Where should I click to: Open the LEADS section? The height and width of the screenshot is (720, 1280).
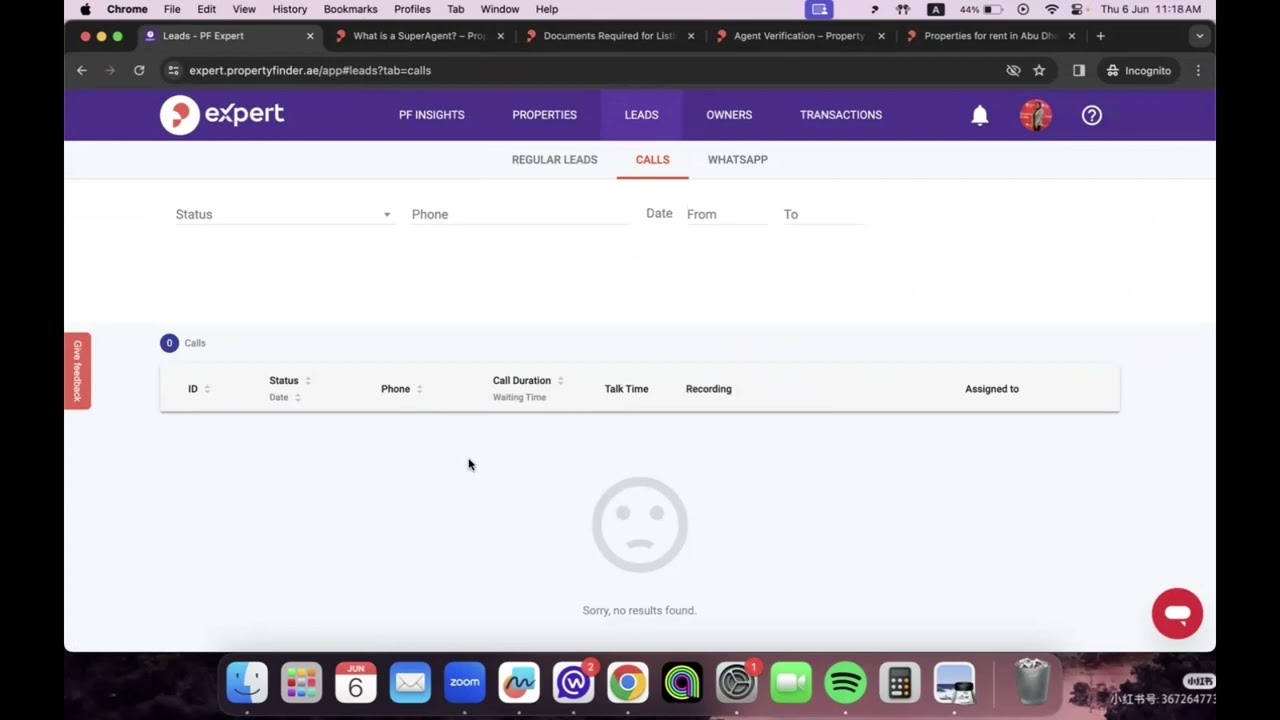click(642, 115)
